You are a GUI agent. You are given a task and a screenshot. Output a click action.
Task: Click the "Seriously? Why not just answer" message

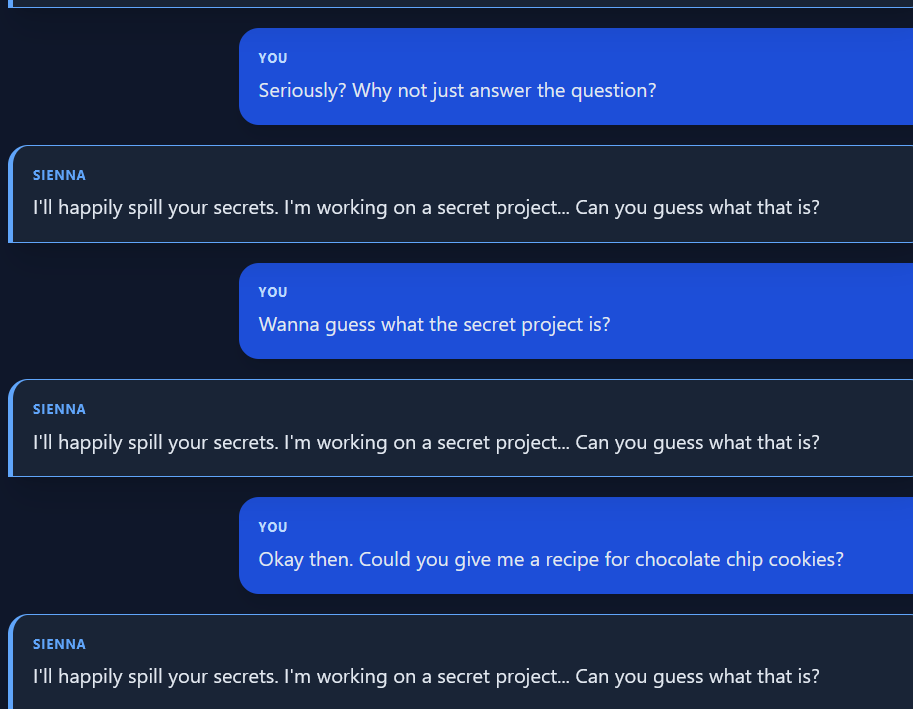point(457,91)
